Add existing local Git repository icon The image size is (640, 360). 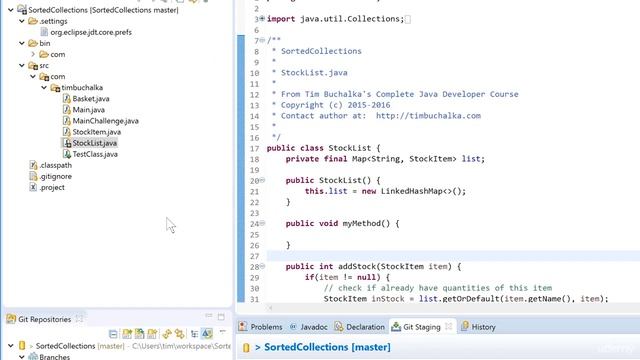[x=127, y=334]
